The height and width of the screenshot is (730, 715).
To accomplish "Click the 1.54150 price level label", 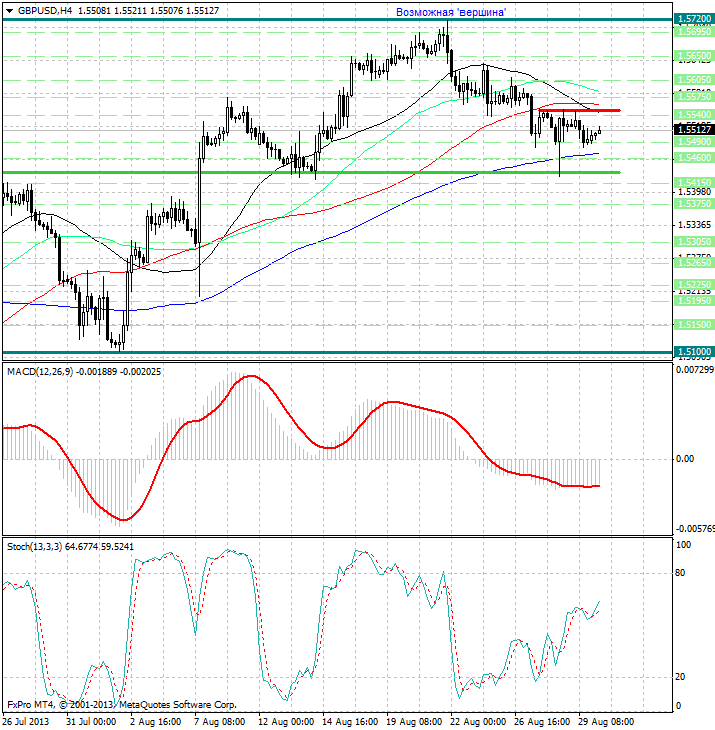I will (x=694, y=182).
